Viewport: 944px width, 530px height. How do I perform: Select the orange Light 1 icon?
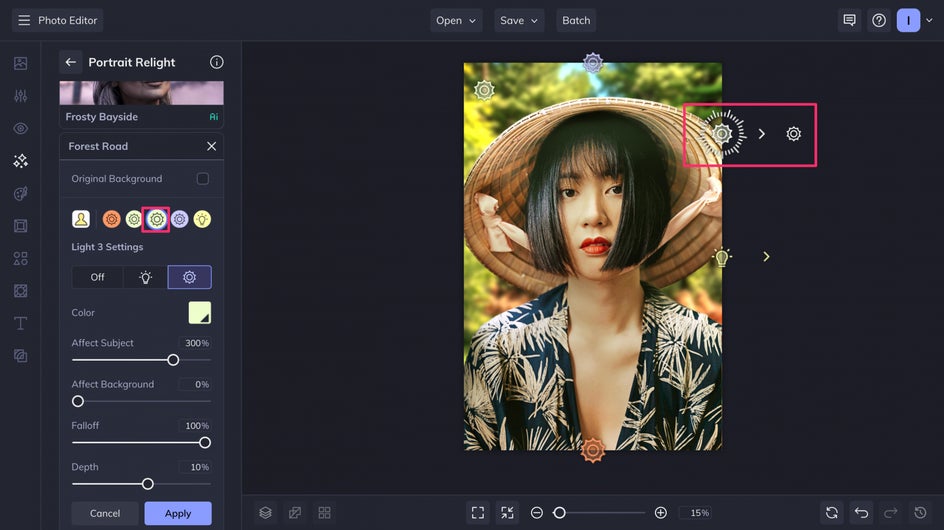tap(111, 219)
